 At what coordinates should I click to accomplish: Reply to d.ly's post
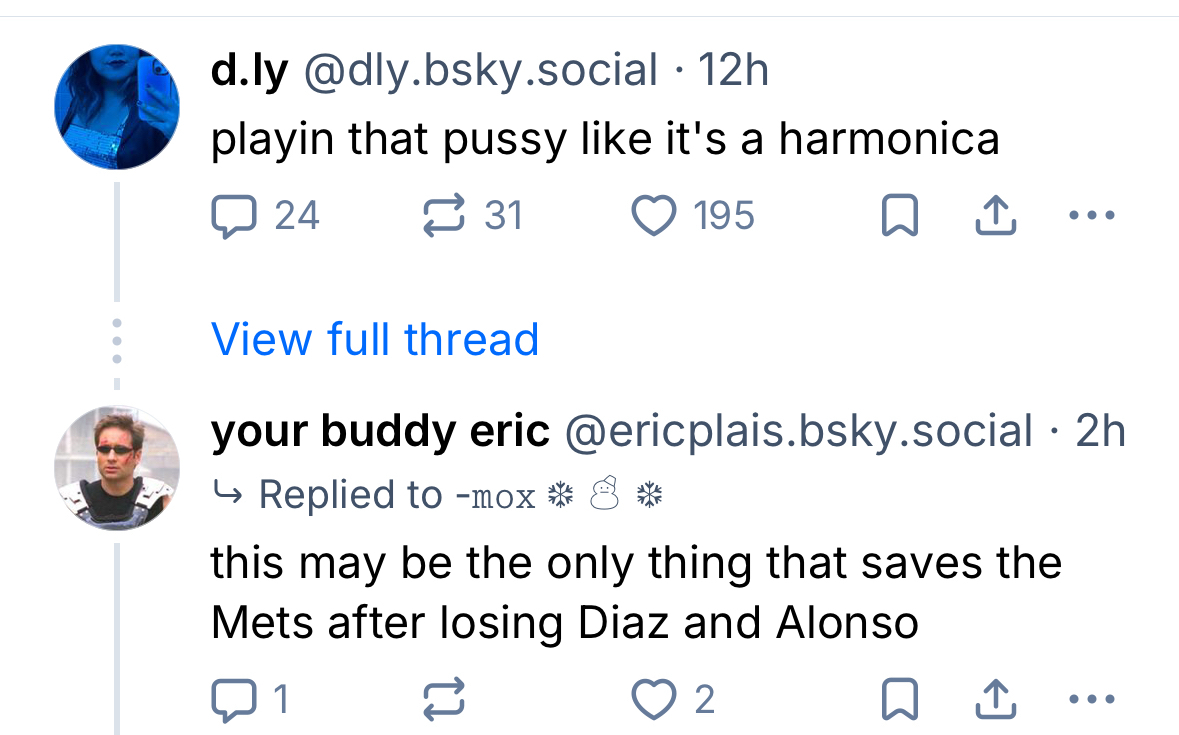232,215
